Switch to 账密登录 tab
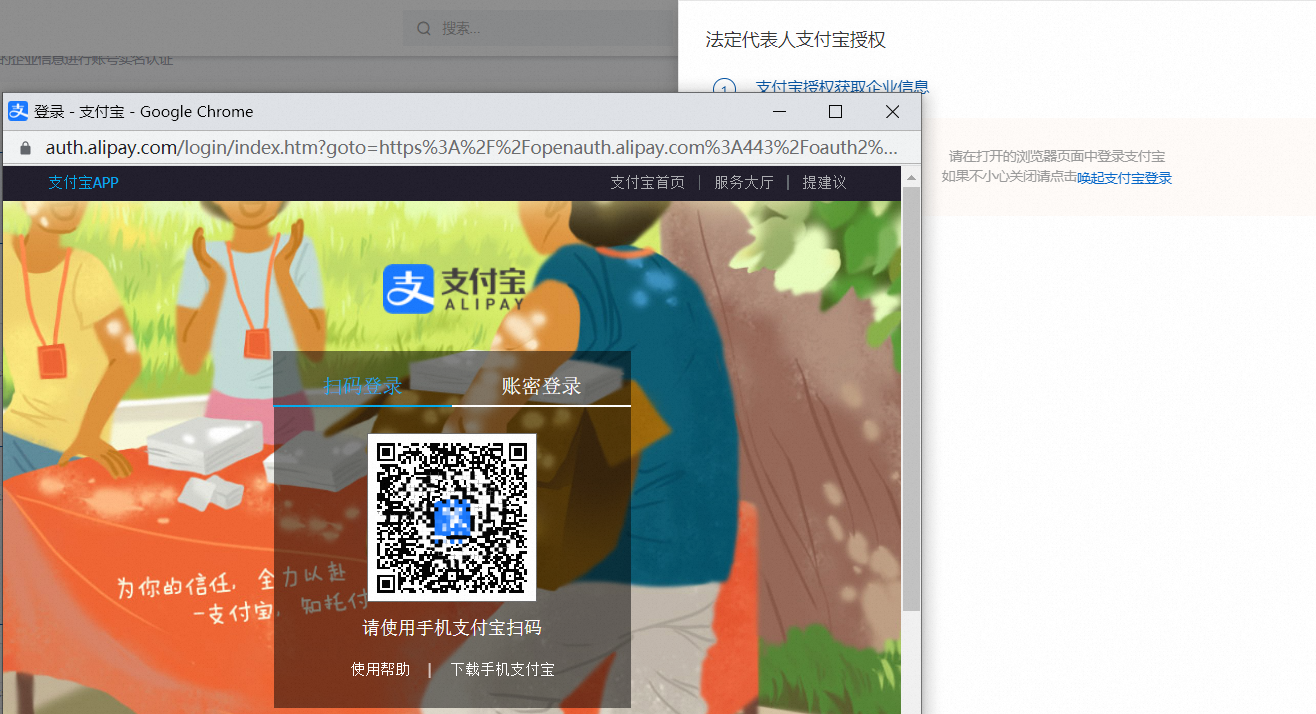This screenshot has height=714, width=1316. coord(541,386)
